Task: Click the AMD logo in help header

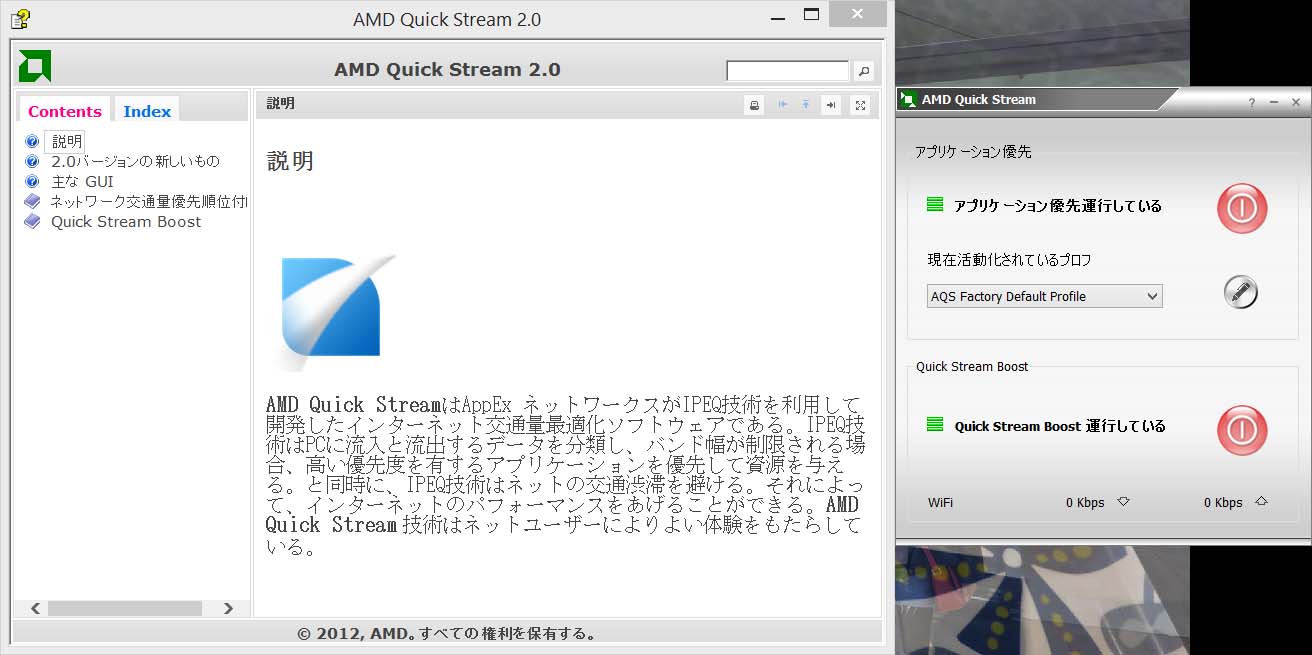Action: (35, 66)
